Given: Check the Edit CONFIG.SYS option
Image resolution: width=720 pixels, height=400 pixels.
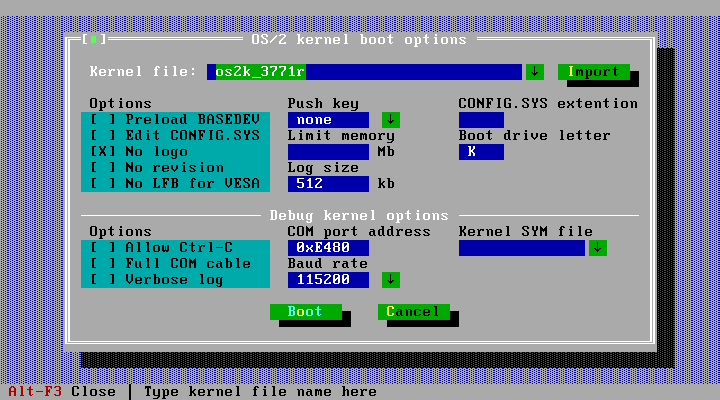Looking at the screenshot, I should point(175,135).
